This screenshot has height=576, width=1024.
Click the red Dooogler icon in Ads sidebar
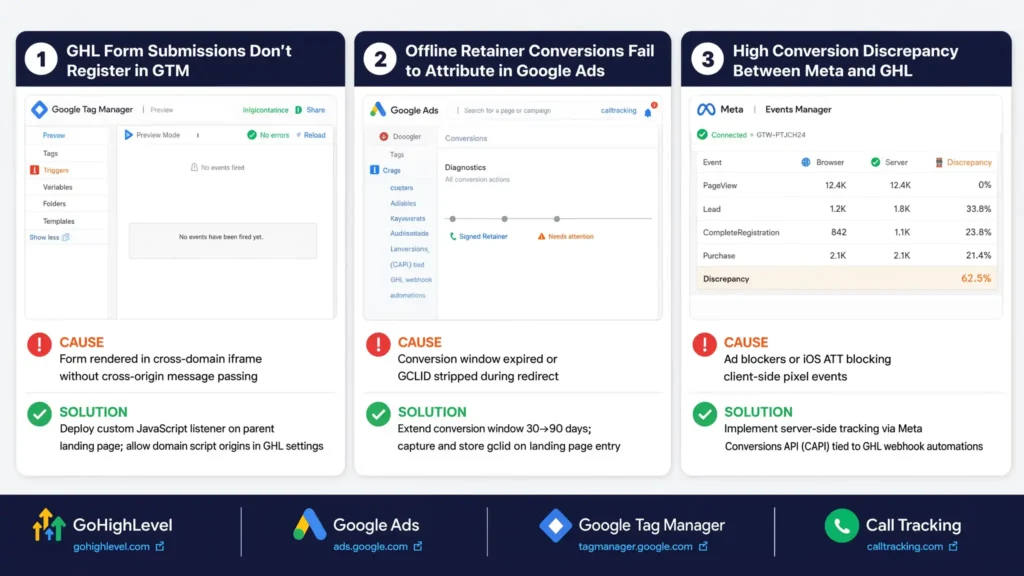tap(384, 136)
